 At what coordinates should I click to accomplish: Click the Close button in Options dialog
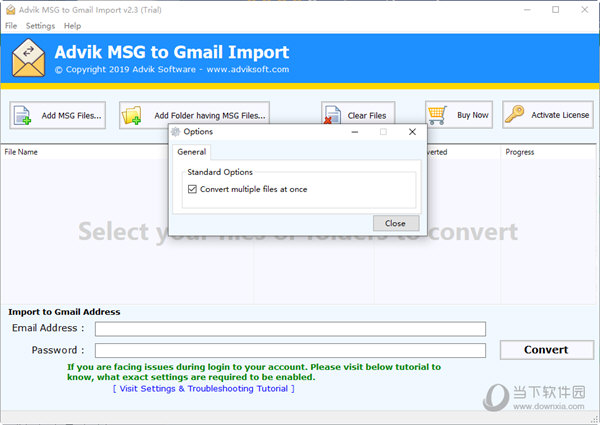pos(396,223)
